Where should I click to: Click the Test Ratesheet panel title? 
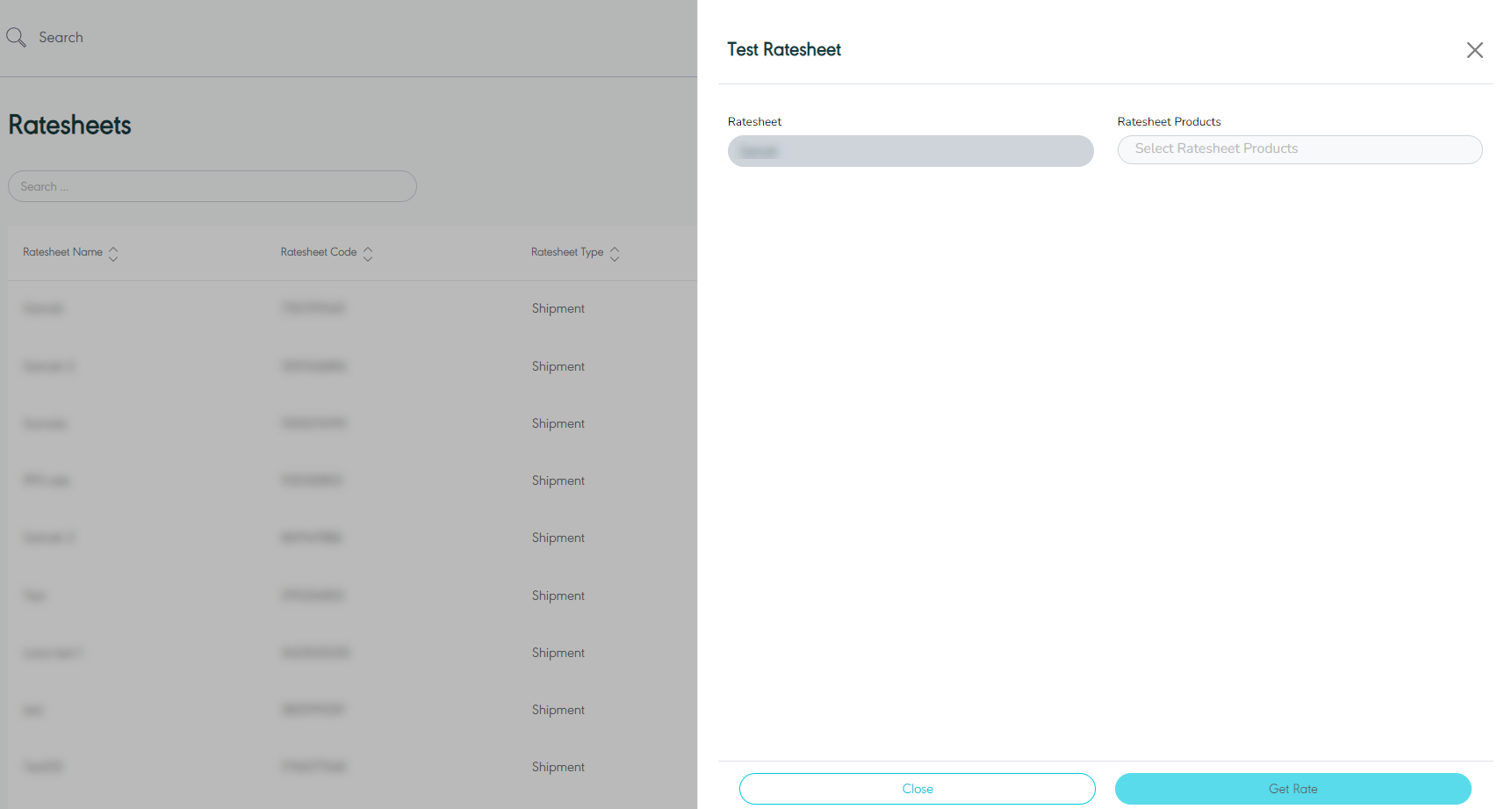tap(783, 50)
